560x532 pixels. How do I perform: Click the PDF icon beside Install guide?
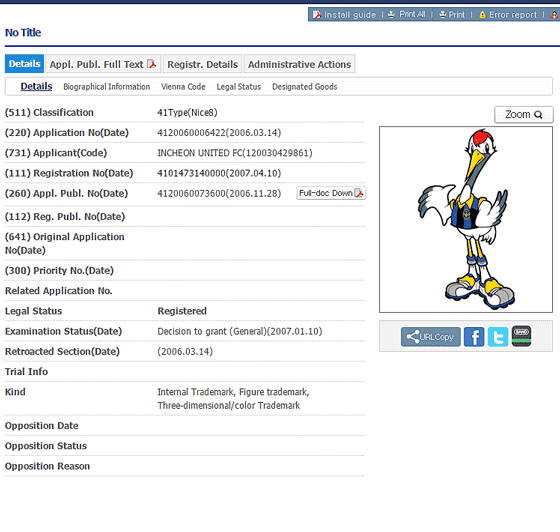point(317,15)
